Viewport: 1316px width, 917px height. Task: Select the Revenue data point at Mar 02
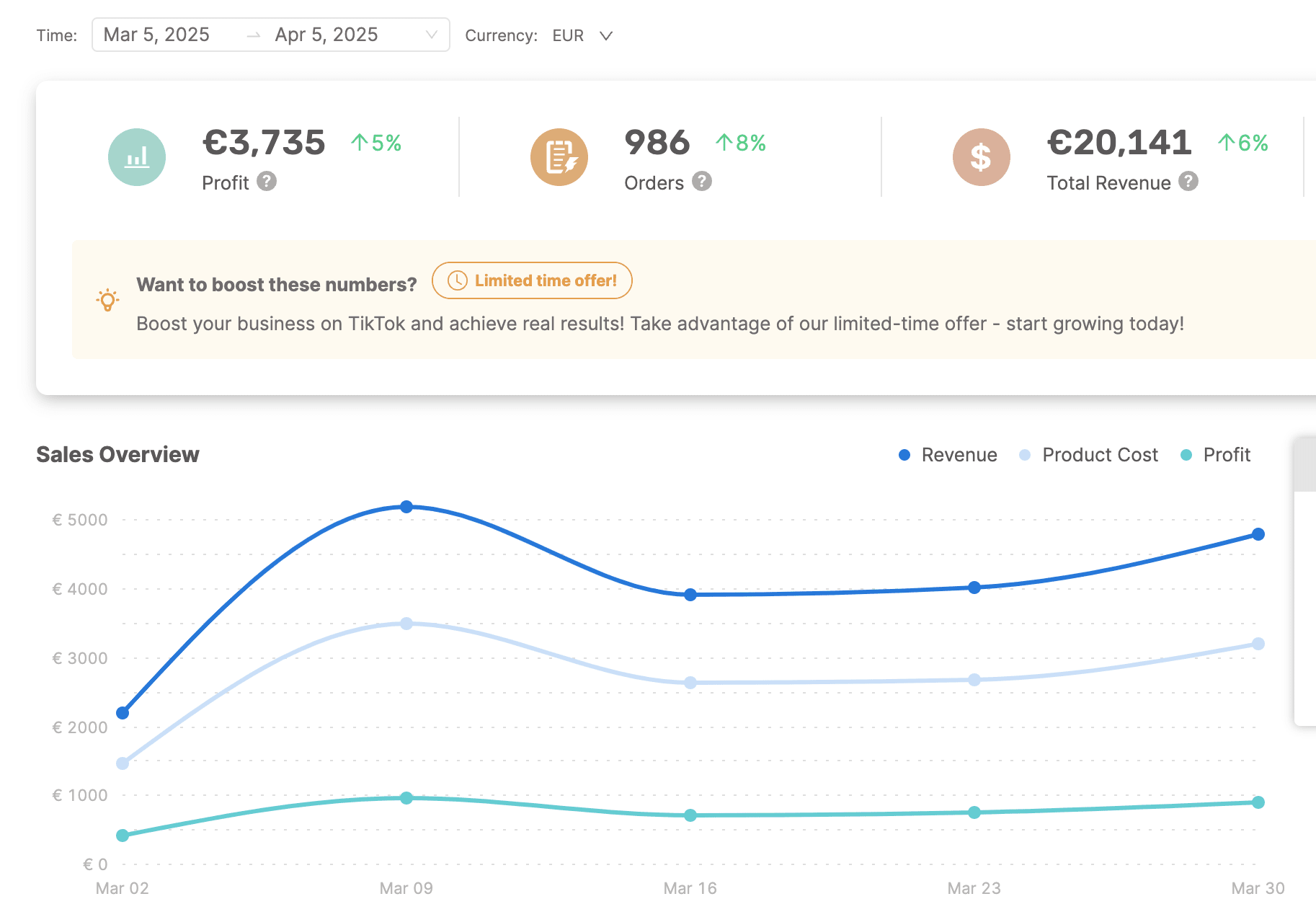tap(123, 713)
